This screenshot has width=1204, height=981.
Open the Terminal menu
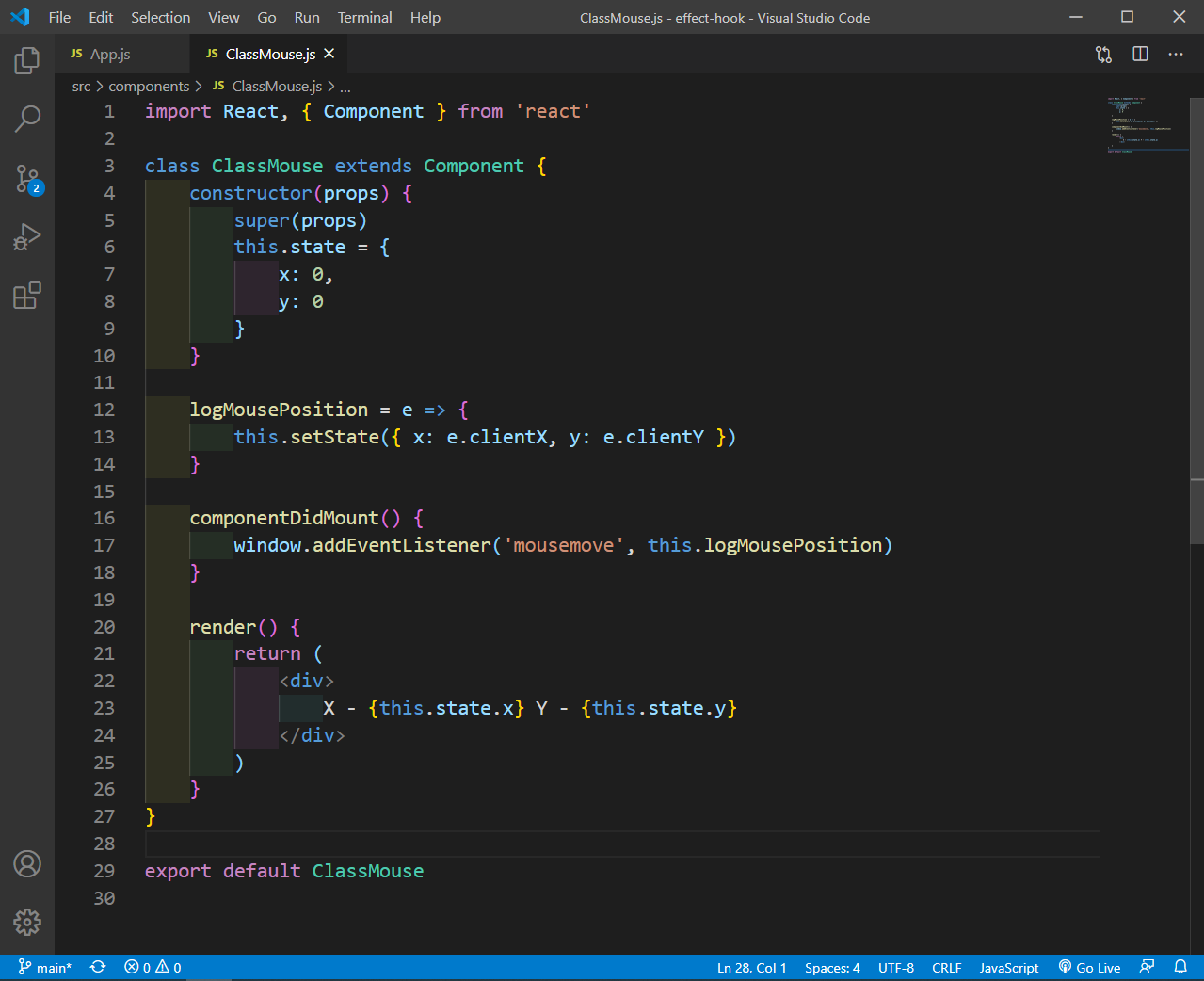(364, 17)
